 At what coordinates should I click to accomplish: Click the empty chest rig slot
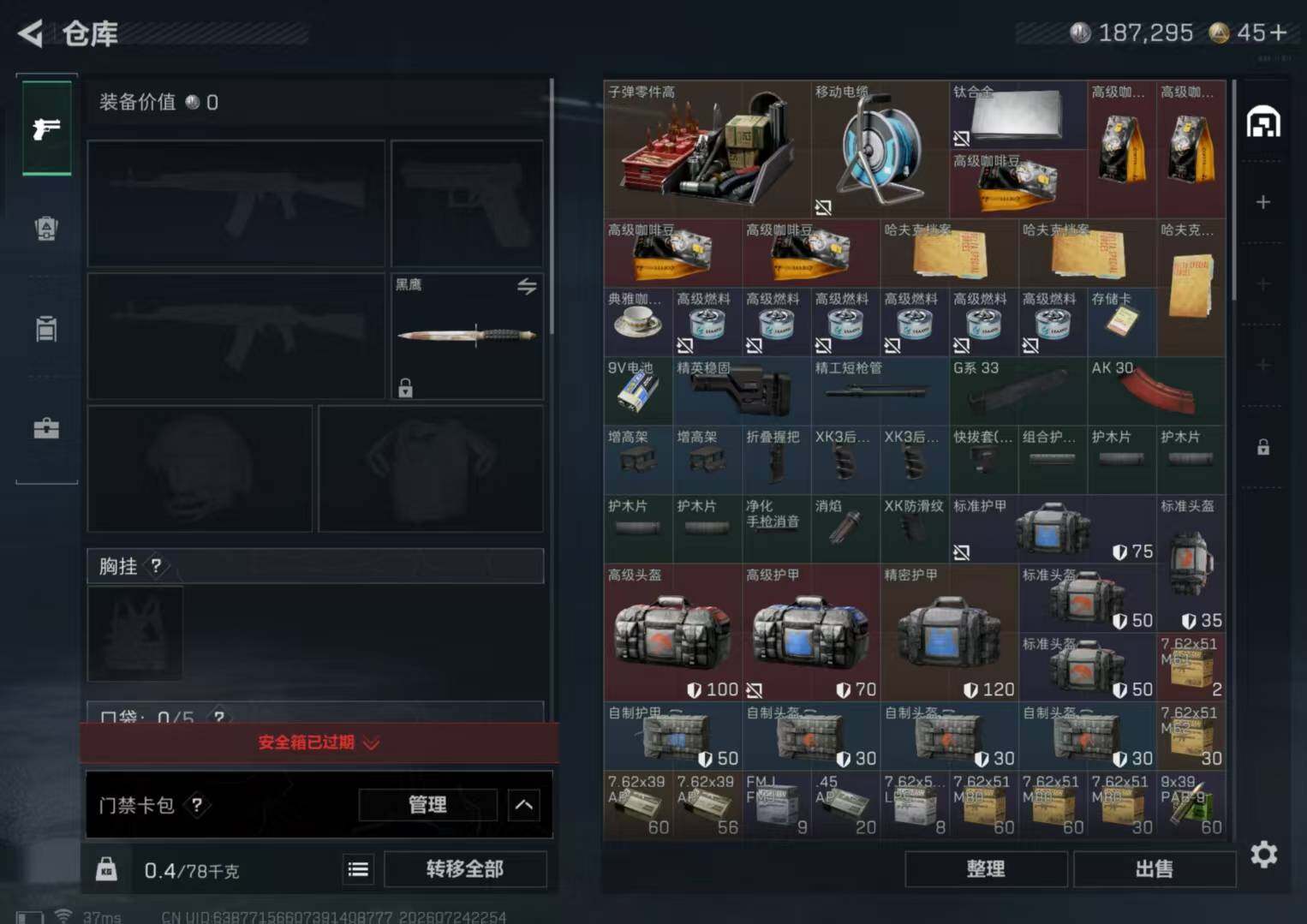[x=134, y=634]
